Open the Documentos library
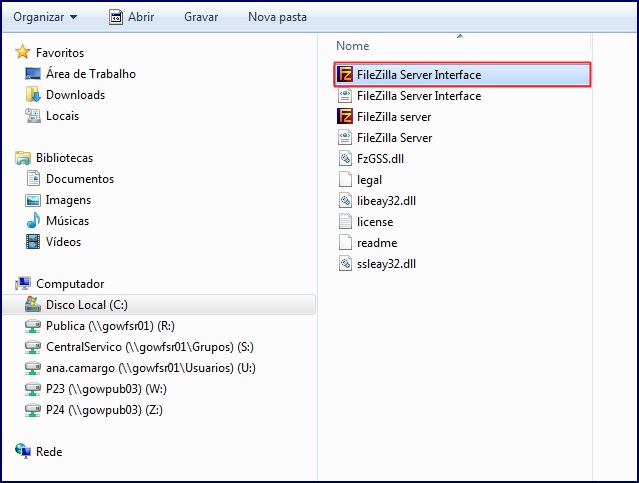639x483 pixels. click(x=80, y=179)
